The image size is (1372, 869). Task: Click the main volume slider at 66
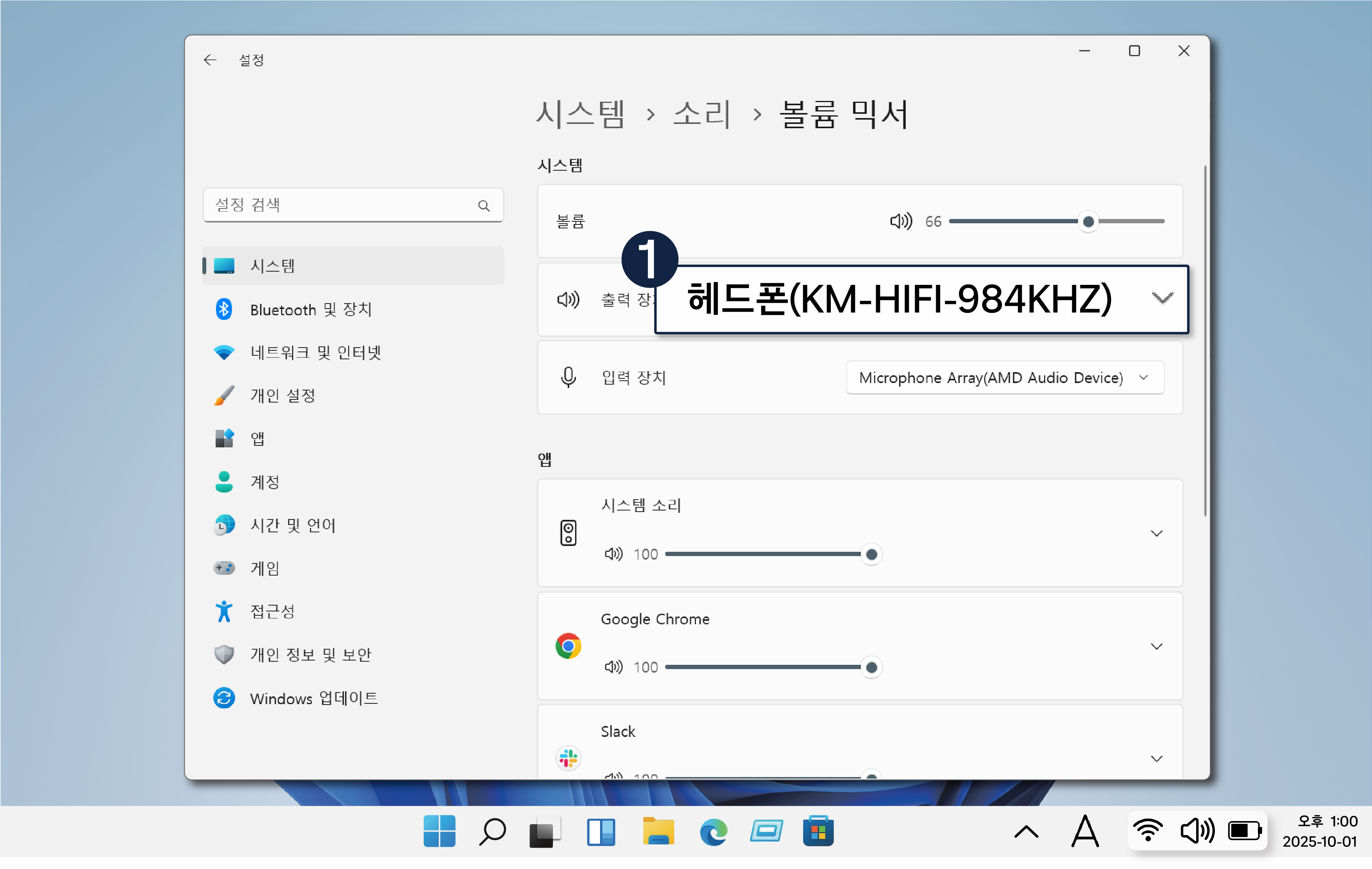[1088, 221]
